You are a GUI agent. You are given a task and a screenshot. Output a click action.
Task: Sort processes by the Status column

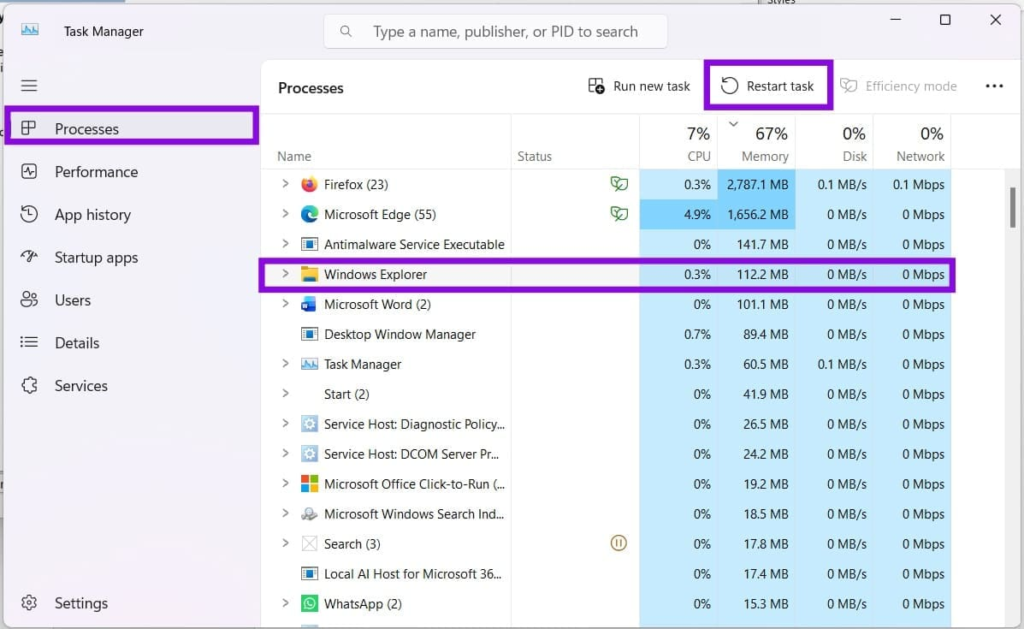pos(575,143)
